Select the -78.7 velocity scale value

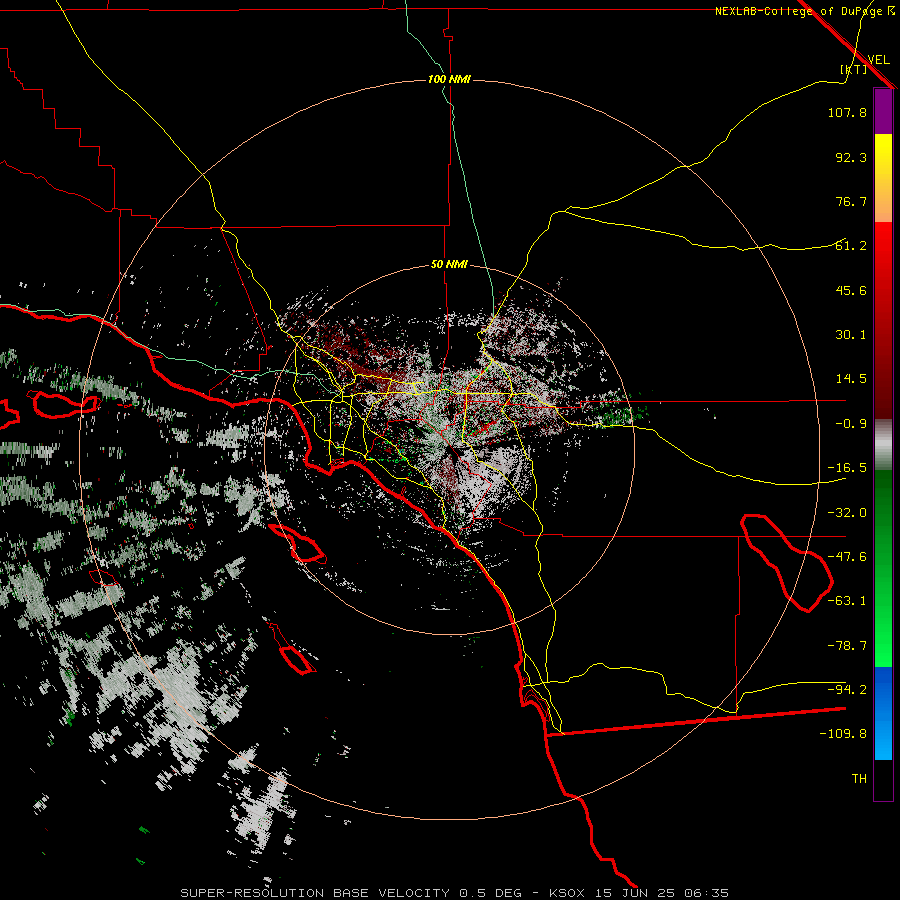pos(847,646)
